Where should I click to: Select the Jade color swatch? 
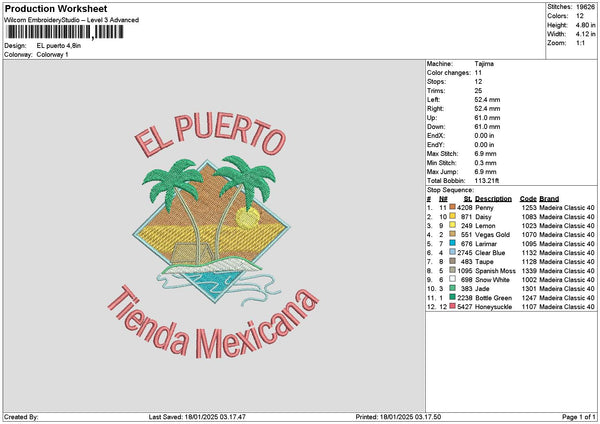click(x=454, y=288)
